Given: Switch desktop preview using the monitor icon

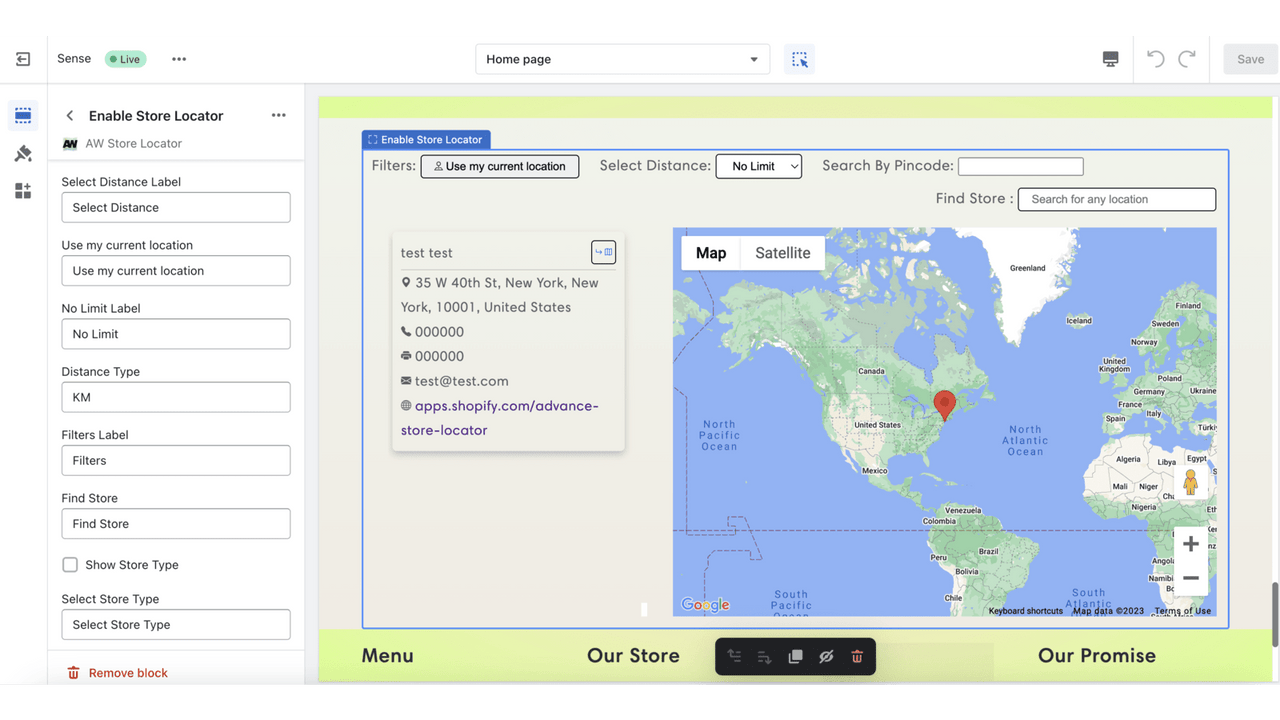Looking at the screenshot, I should pyautogui.click(x=1110, y=59).
